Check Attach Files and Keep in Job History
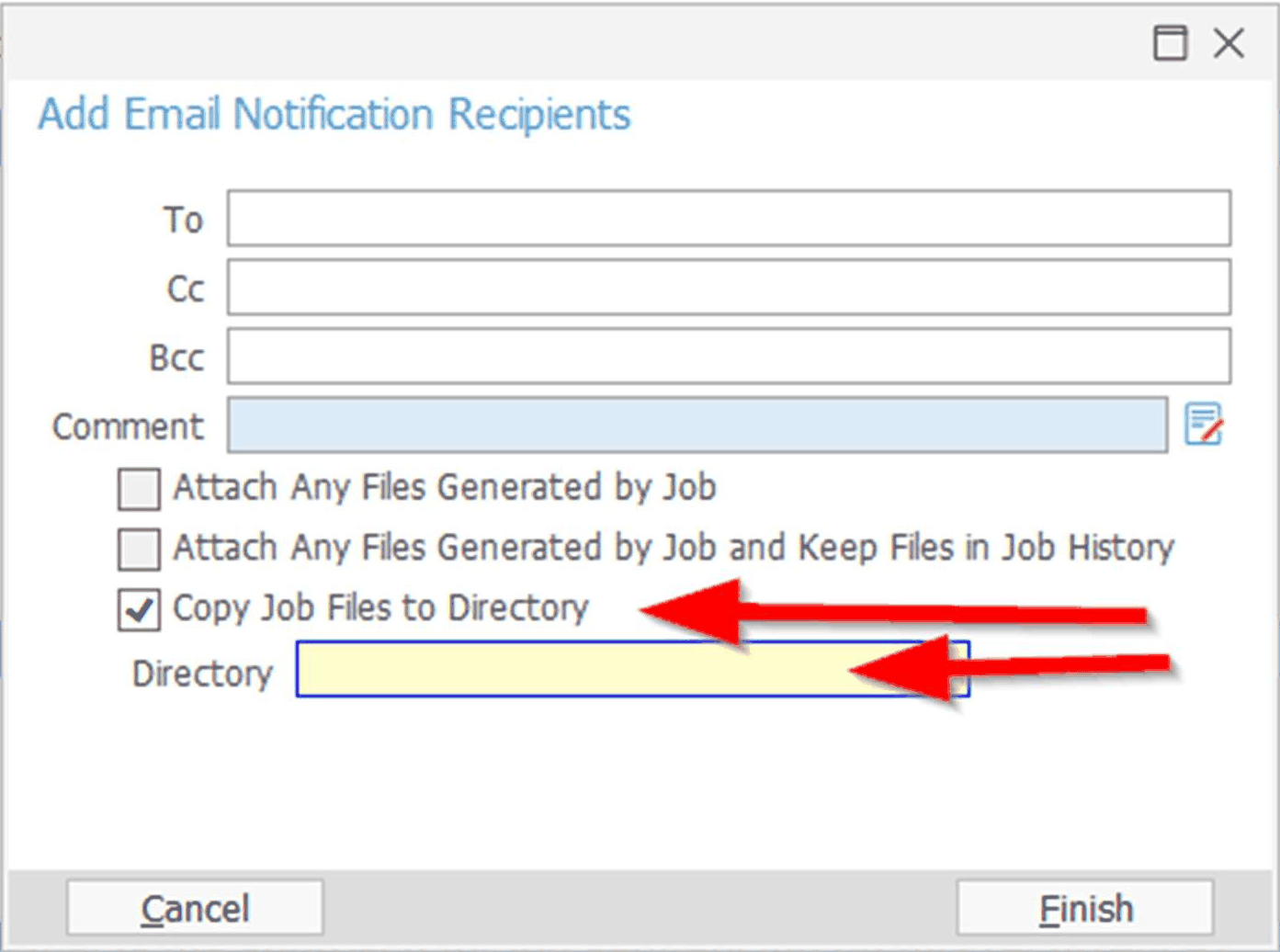 (139, 549)
